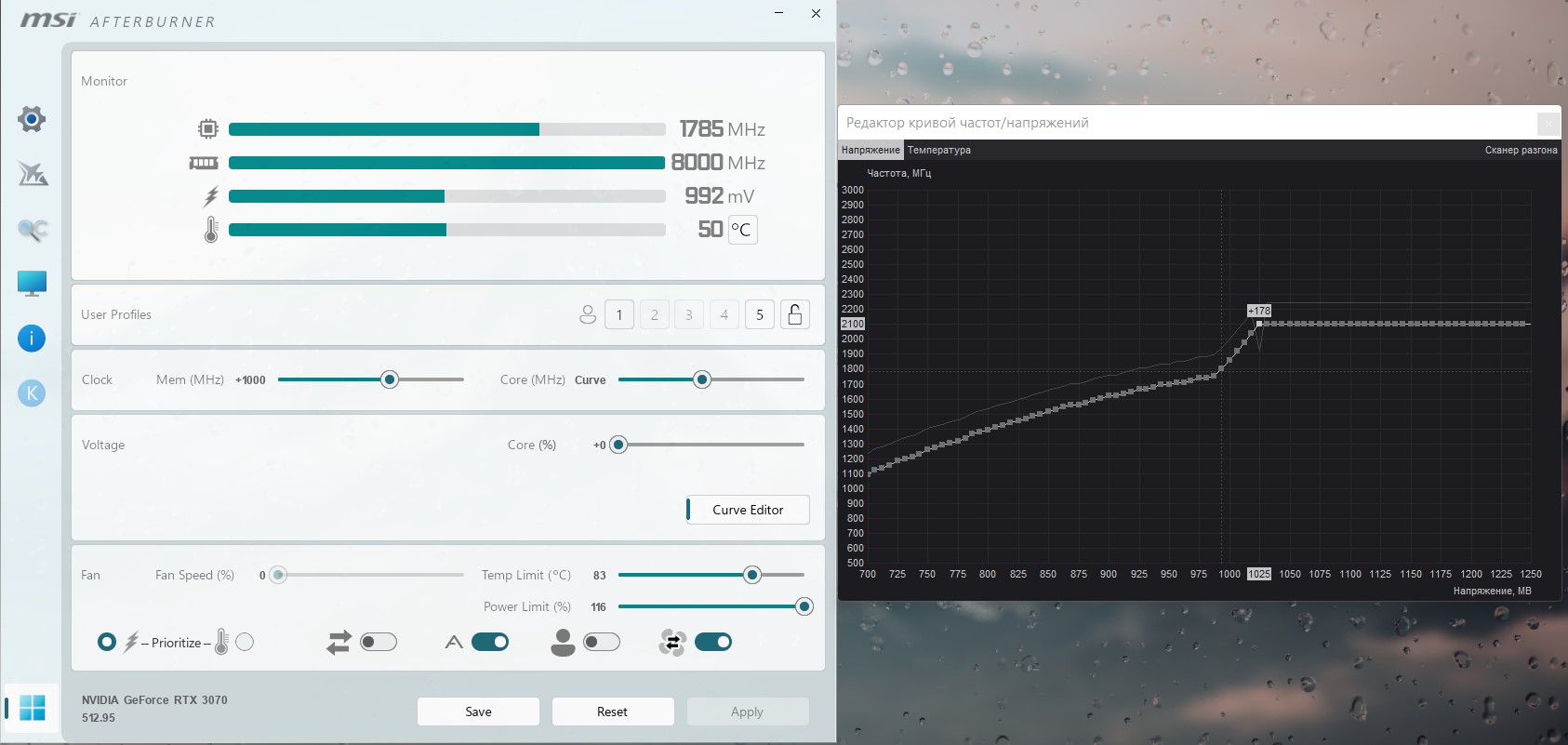Click the Apply button

[x=747, y=712]
